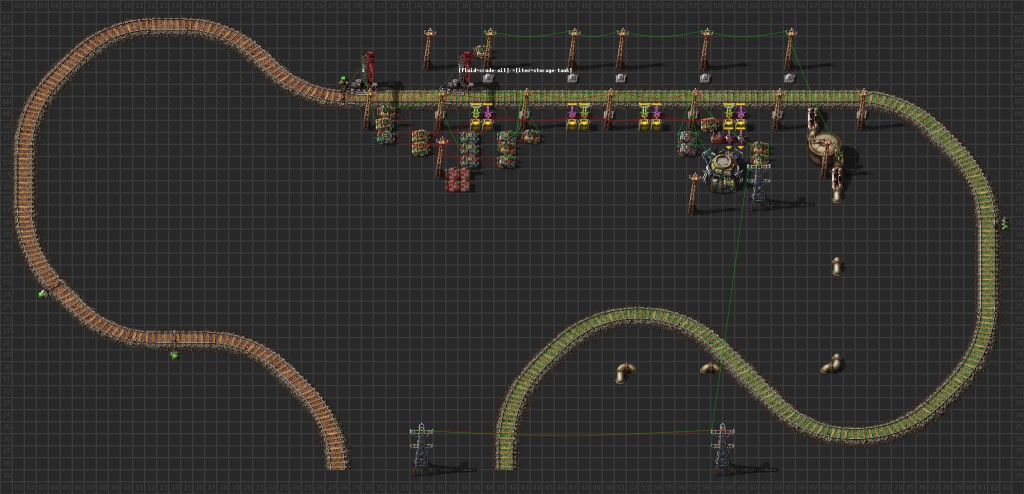Click the big electric pole next to the large round machine
This screenshot has width=1024, height=494.
point(760,180)
